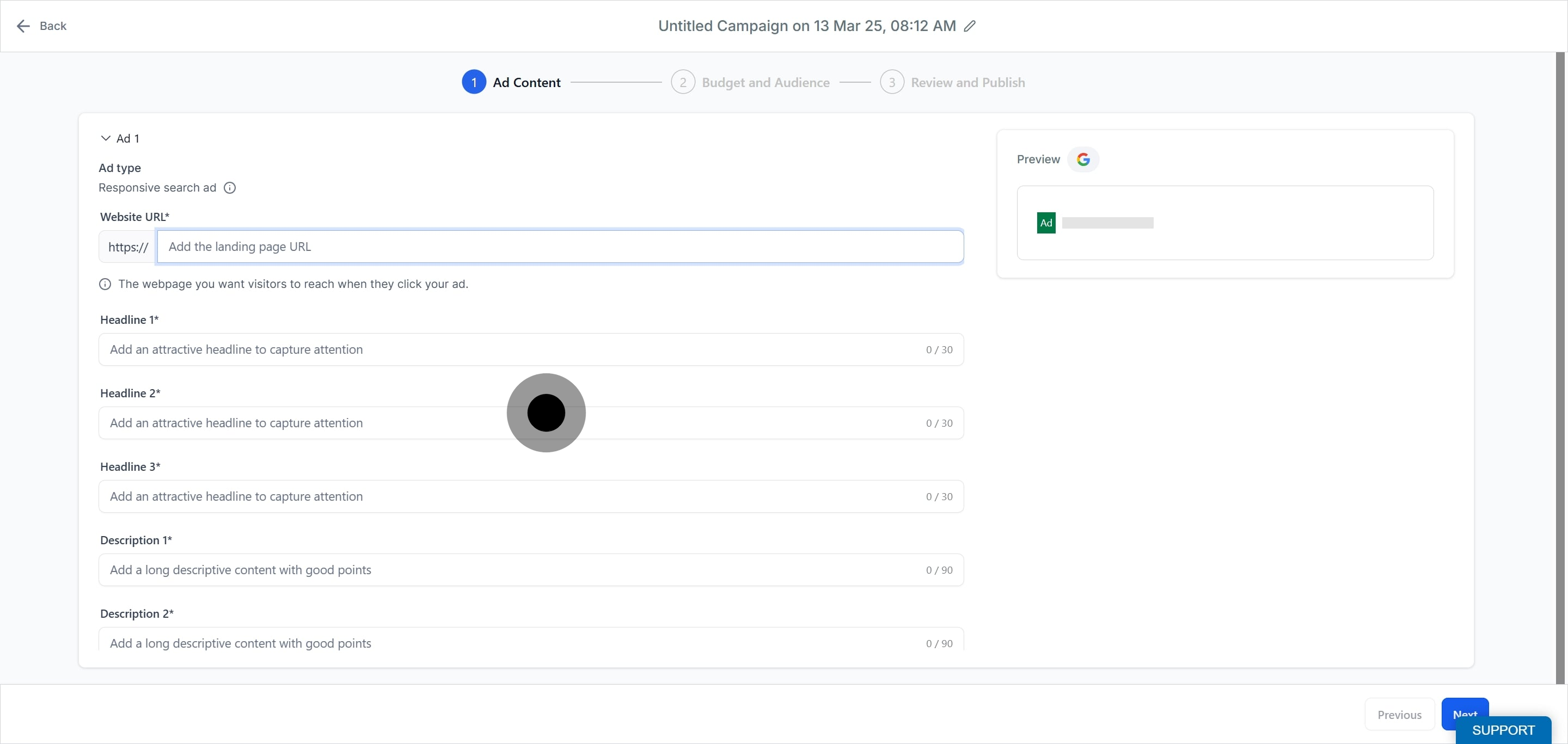Select the Google preview icon

click(x=1083, y=159)
